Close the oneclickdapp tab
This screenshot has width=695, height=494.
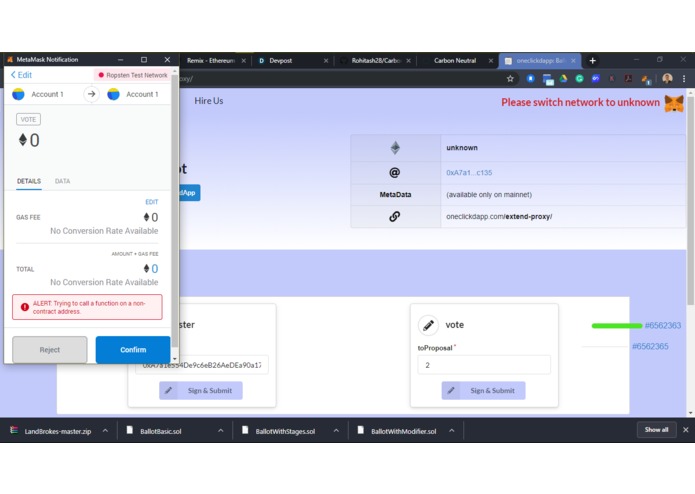(x=573, y=61)
